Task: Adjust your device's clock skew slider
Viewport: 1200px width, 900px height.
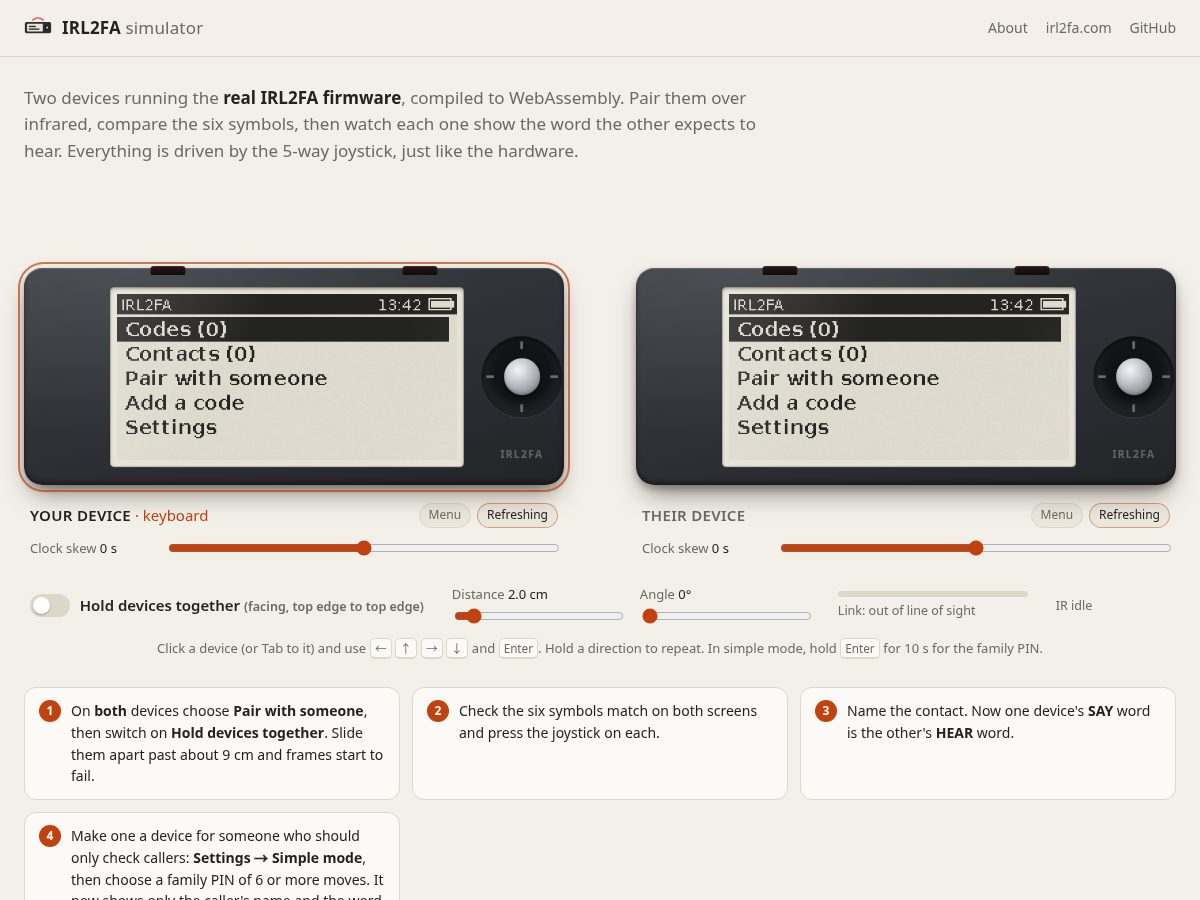Action: pos(364,548)
